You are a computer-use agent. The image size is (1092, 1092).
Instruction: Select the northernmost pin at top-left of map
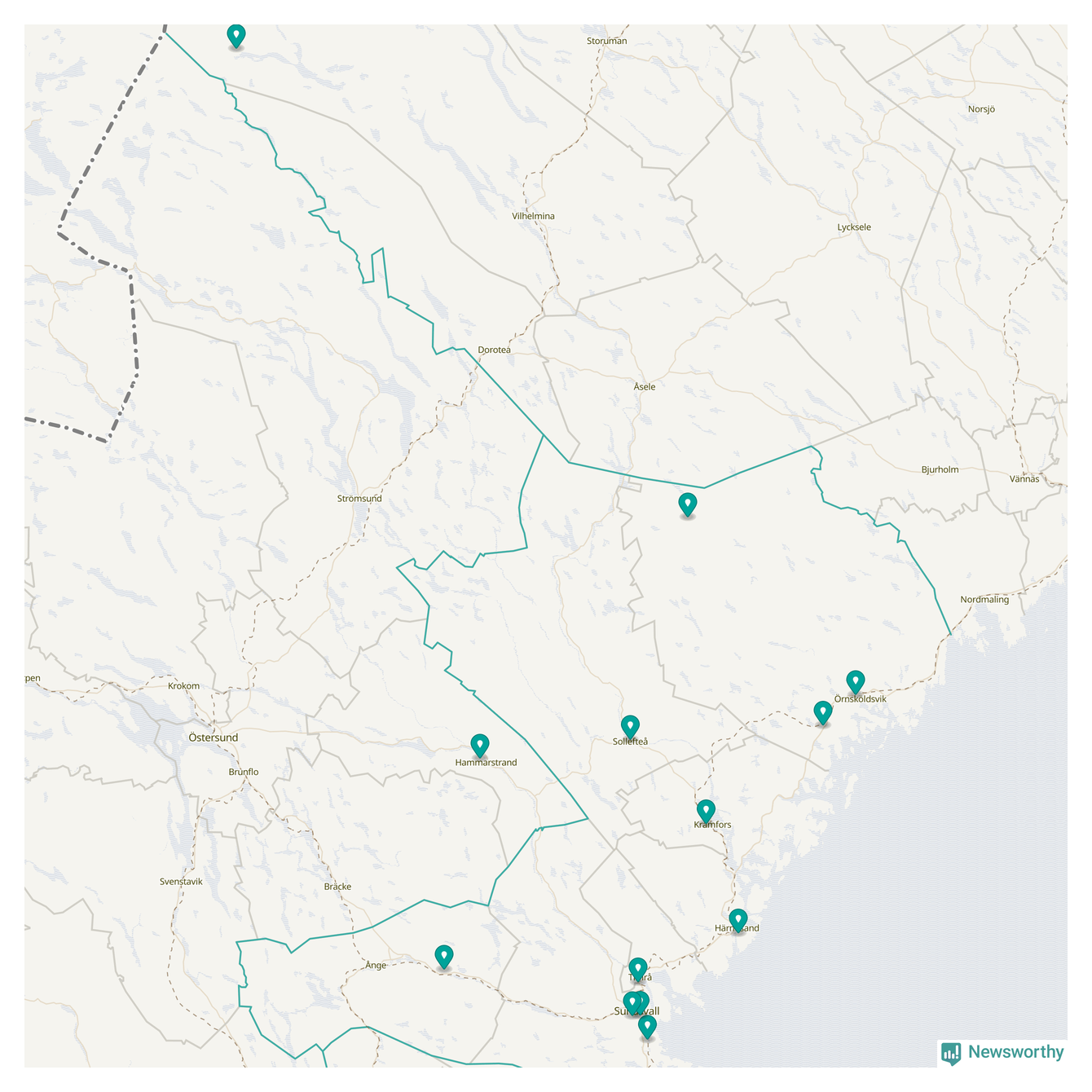tap(236, 35)
